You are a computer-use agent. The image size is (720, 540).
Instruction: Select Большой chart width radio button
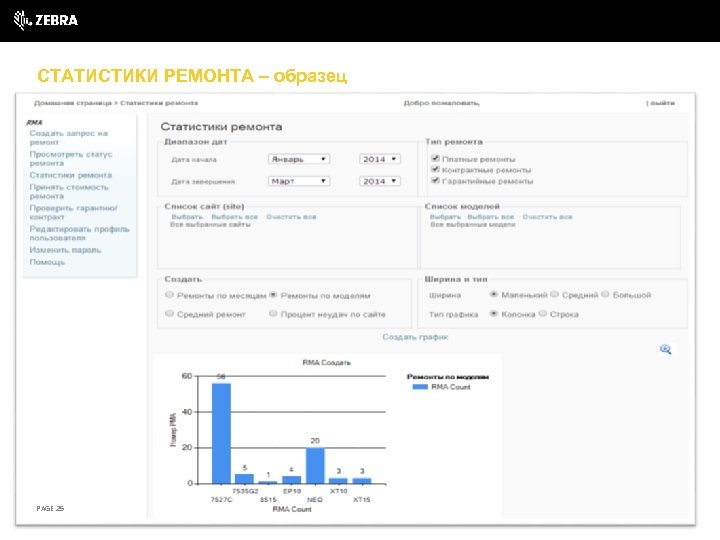605,294
